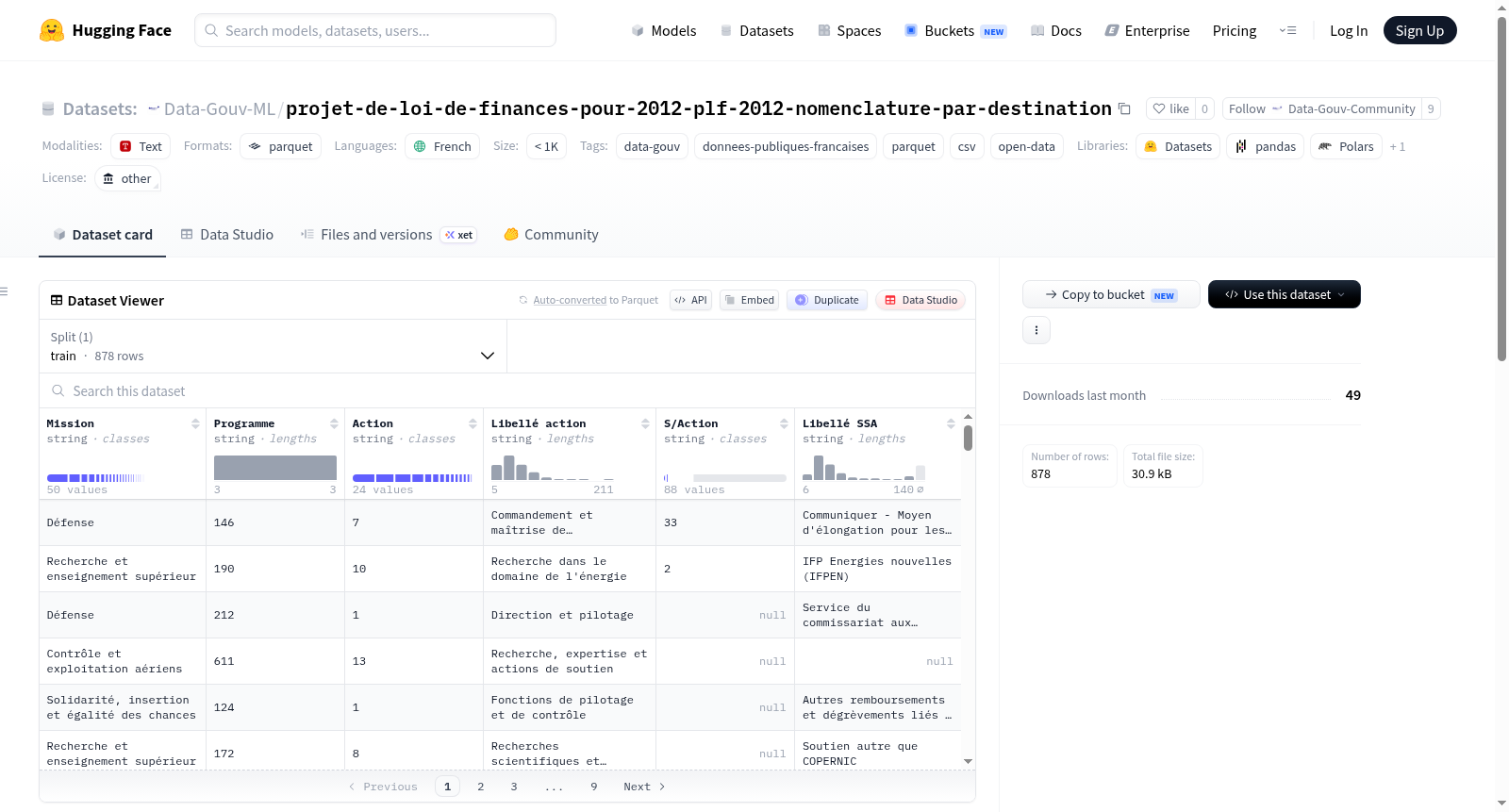Jump to page 9 of the table

[x=594, y=787]
